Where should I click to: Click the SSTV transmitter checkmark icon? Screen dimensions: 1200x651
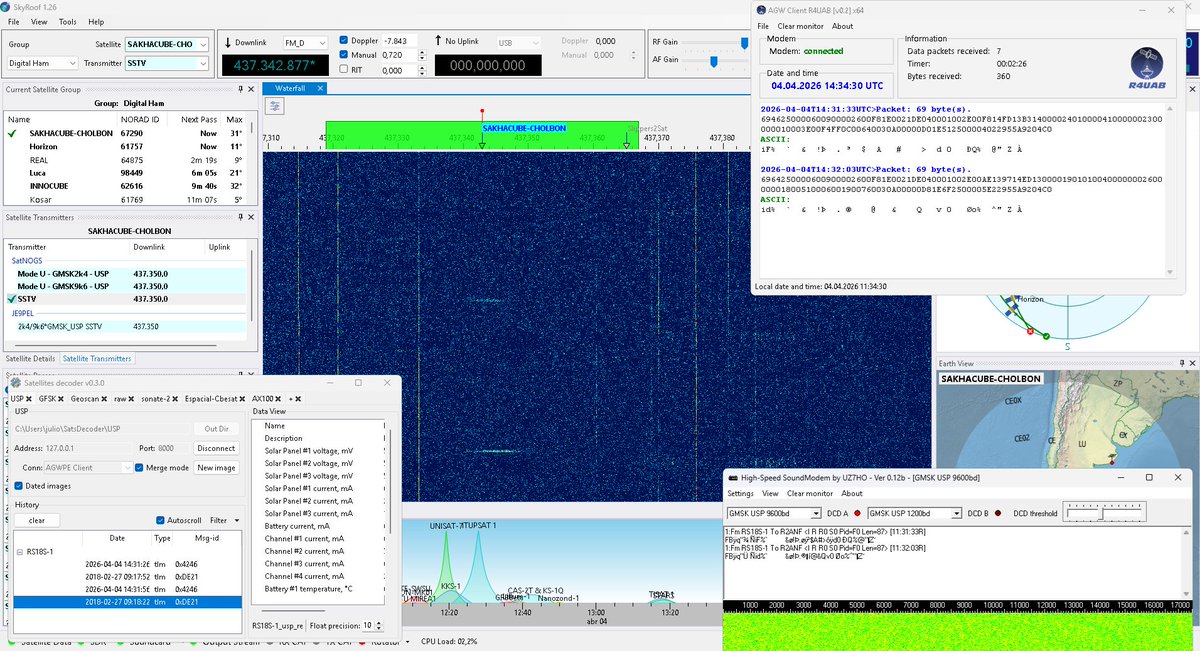point(12,298)
